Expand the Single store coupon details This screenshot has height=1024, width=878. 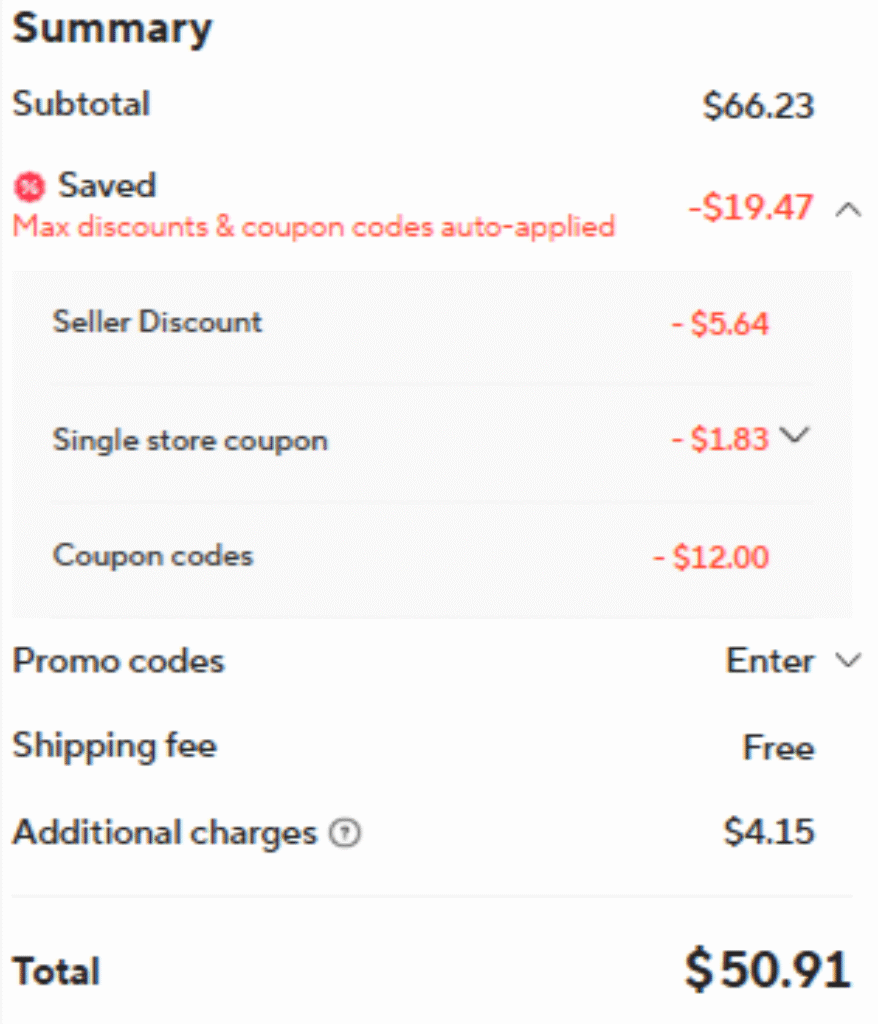(x=793, y=436)
